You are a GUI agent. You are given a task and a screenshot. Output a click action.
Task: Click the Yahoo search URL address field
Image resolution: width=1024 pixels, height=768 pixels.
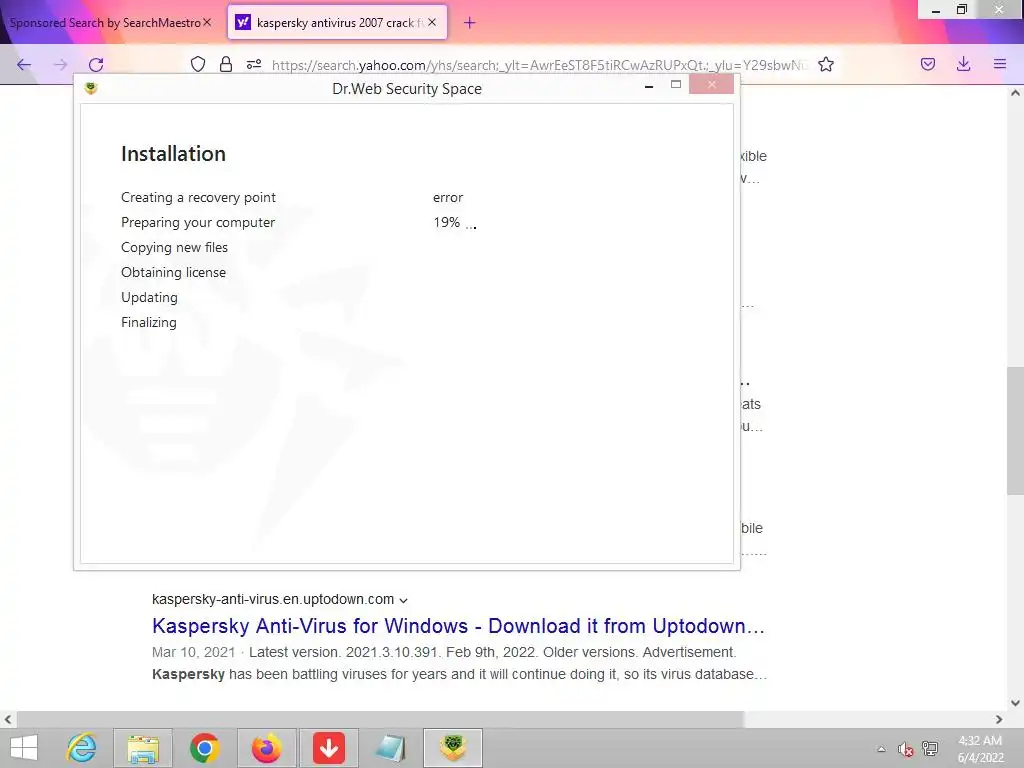coord(539,65)
